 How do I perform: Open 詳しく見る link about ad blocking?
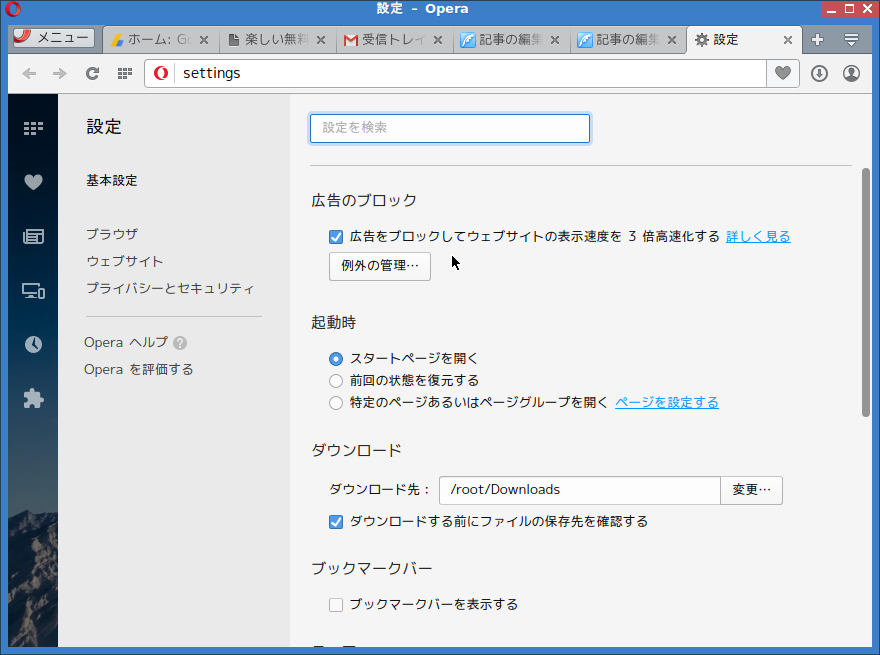[758, 237]
